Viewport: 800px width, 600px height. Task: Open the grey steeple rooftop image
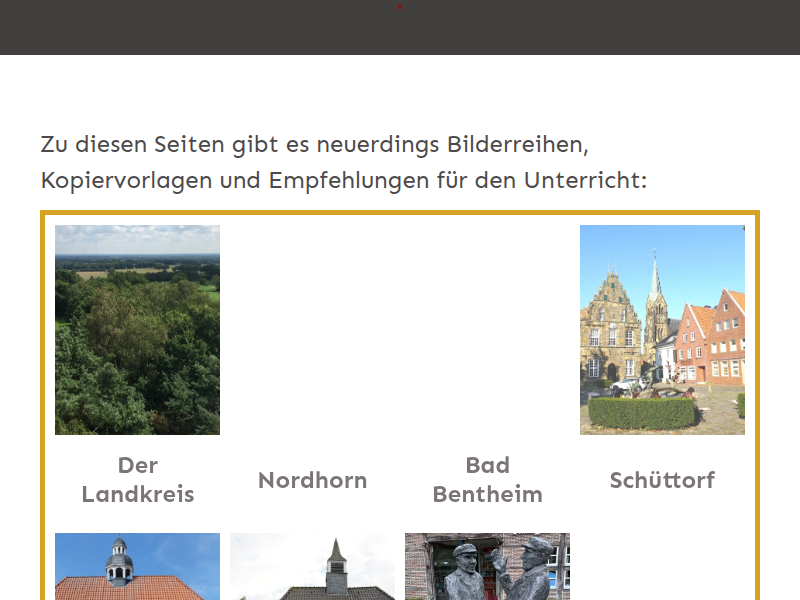coord(312,567)
